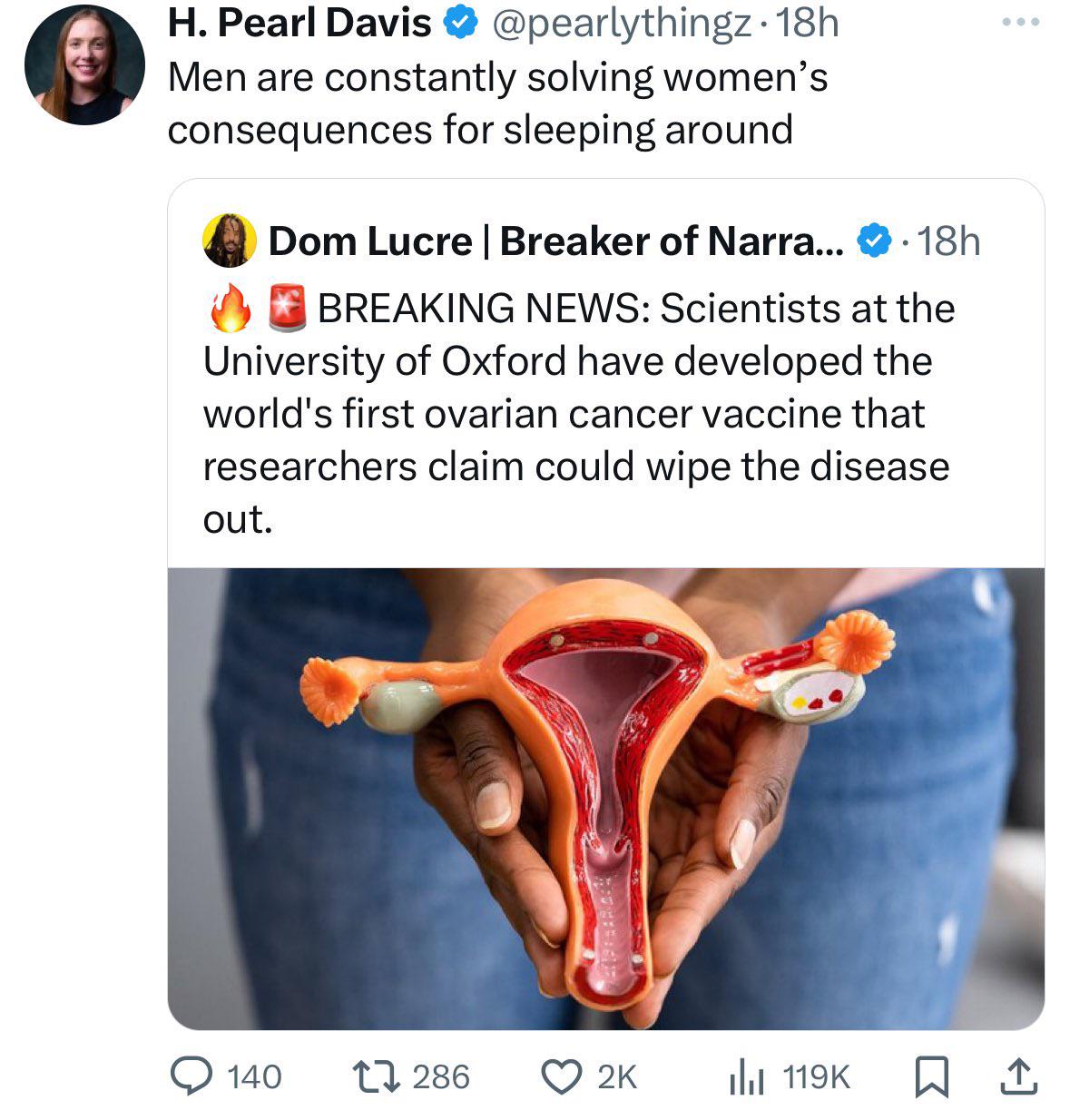Click Dom Lucre's small avatar

click(230, 241)
